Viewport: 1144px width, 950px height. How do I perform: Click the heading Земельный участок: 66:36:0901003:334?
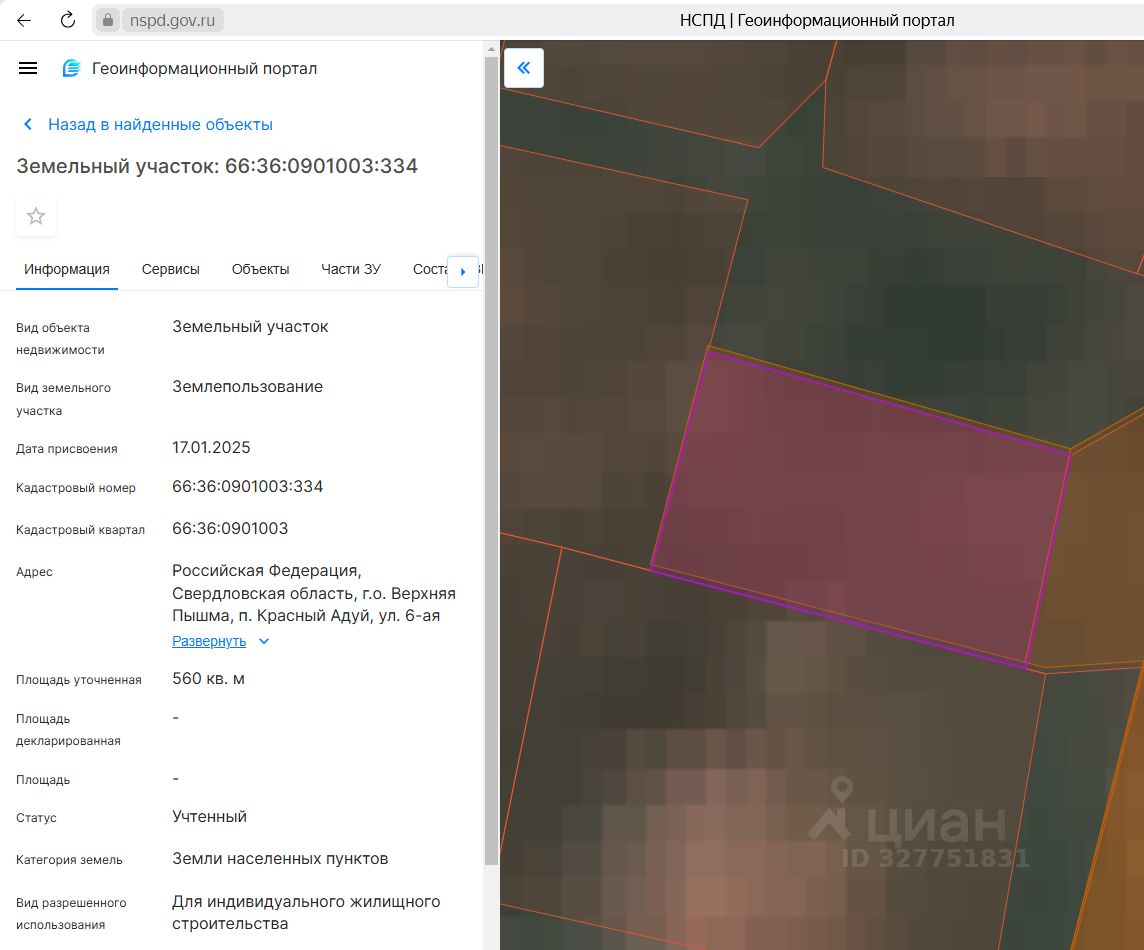point(217,166)
